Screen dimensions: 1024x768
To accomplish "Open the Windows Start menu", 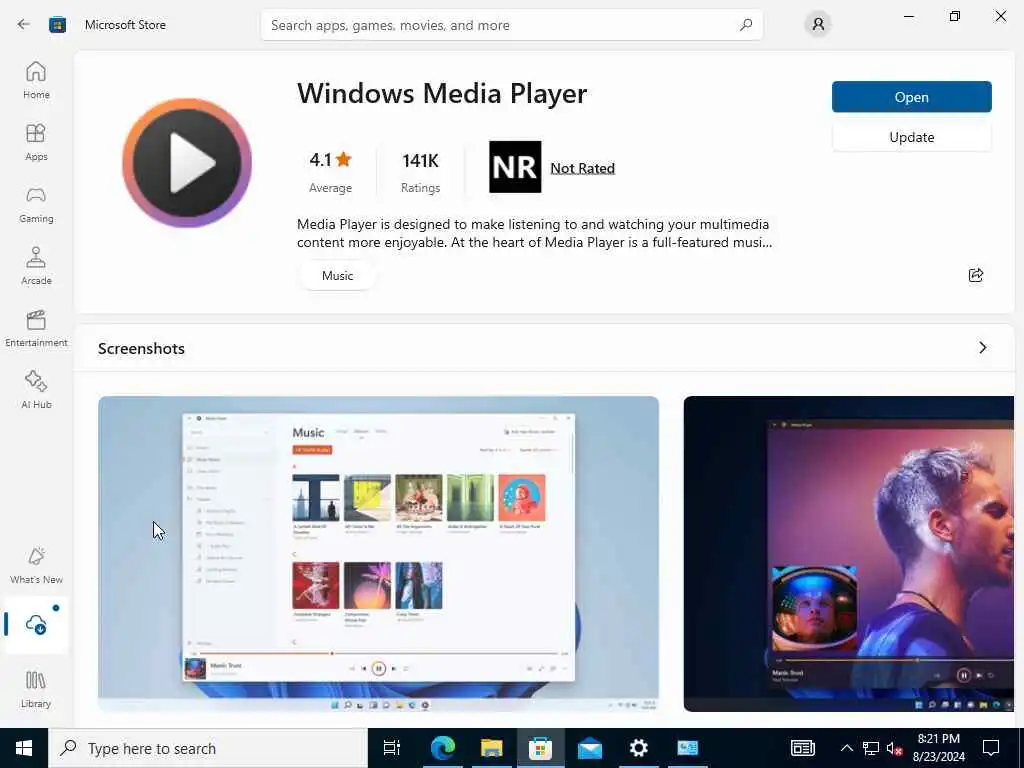I will click(x=24, y=748).
